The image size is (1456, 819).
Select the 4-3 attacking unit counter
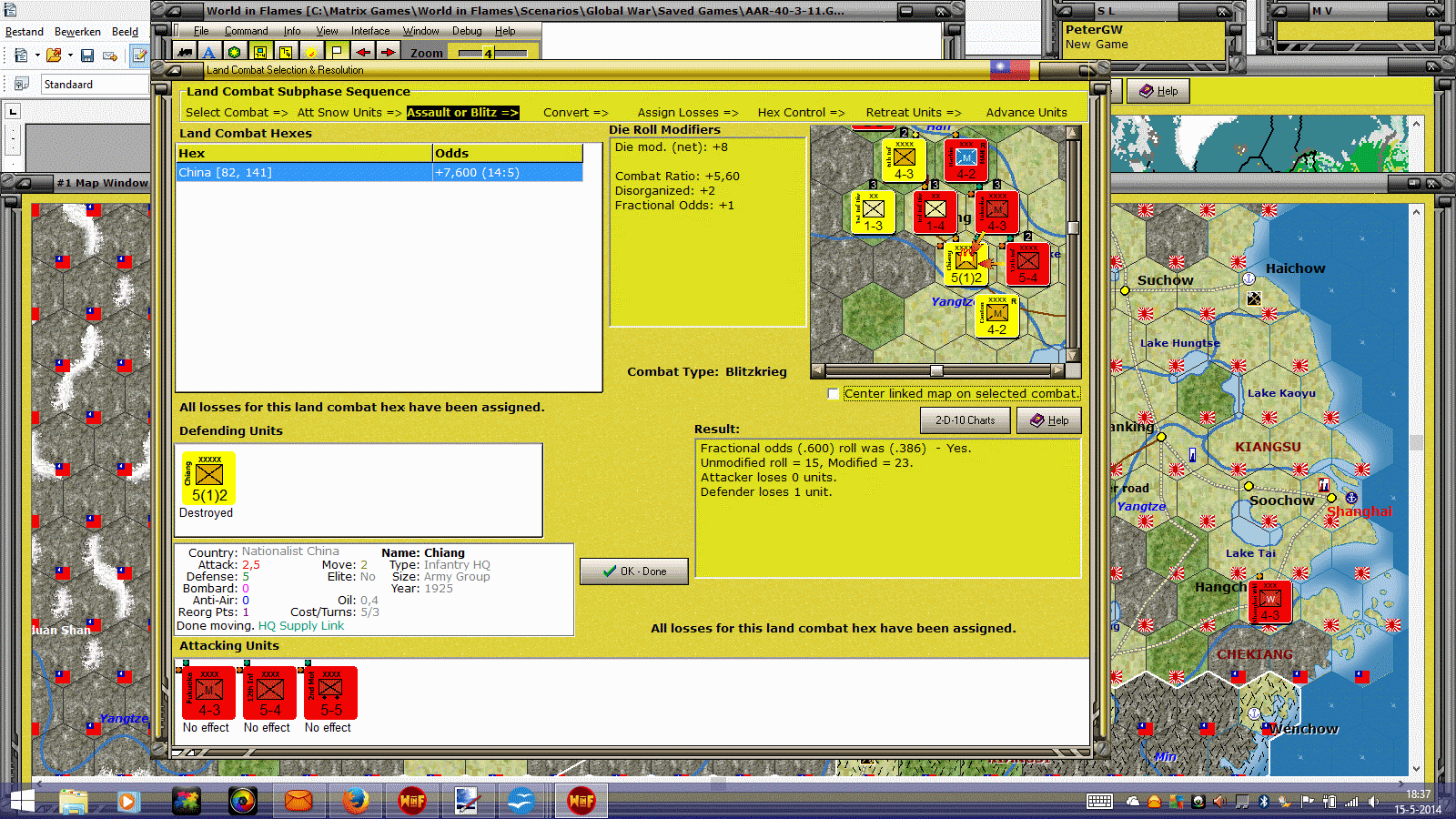click(x=209, y=693)
